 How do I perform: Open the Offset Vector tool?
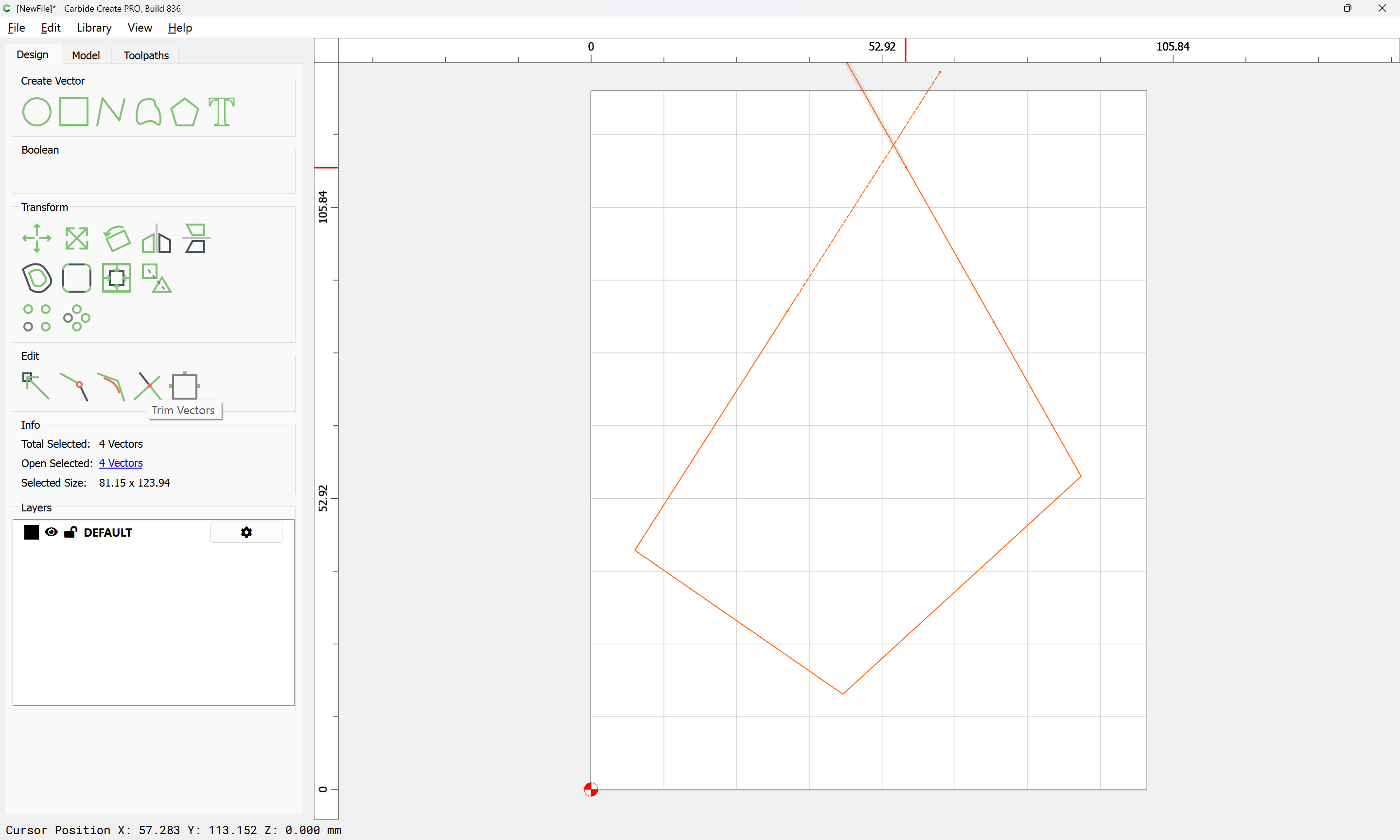(x=37, y=278)
